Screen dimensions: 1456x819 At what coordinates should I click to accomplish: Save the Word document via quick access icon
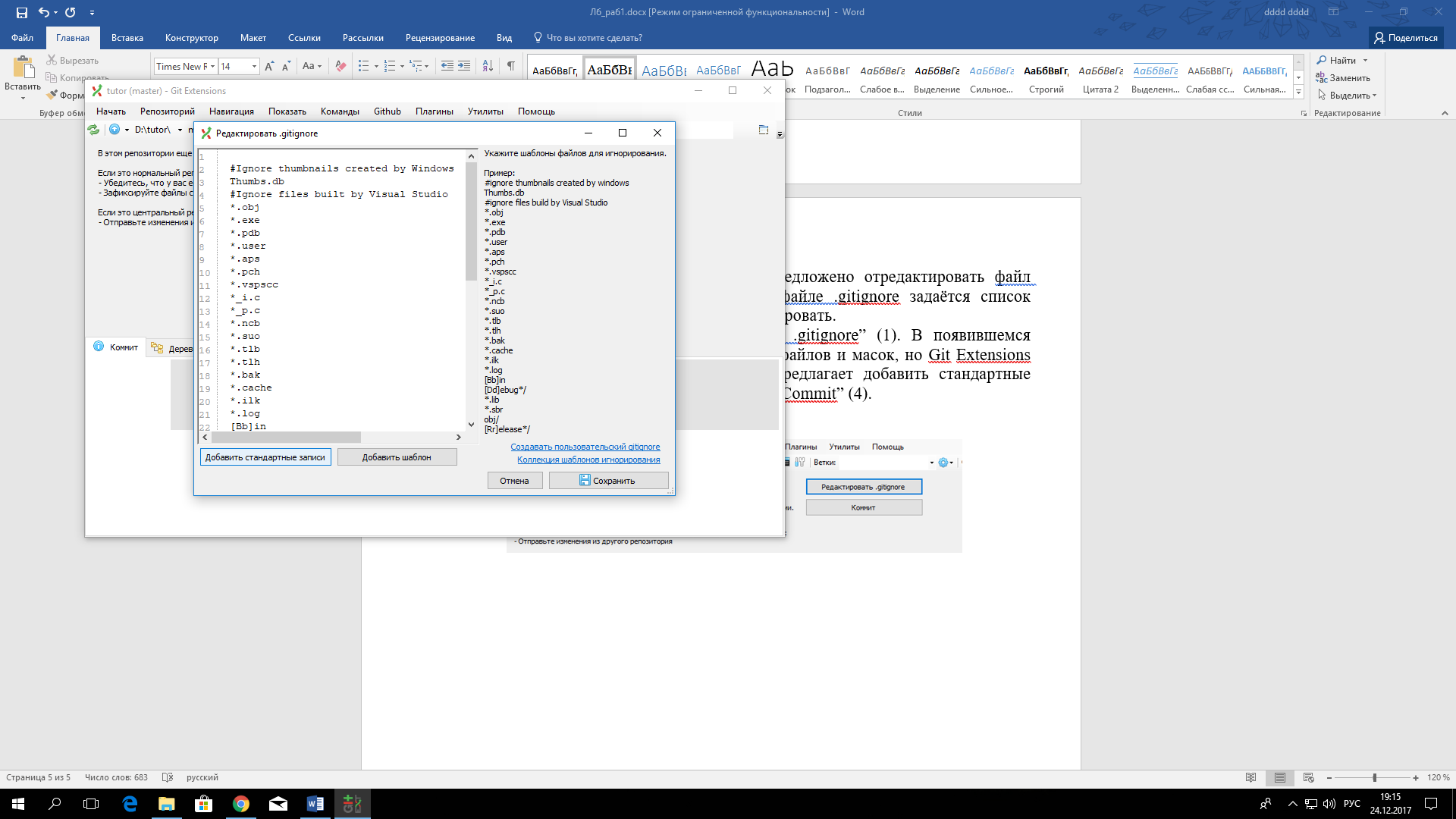click(21, 12)
